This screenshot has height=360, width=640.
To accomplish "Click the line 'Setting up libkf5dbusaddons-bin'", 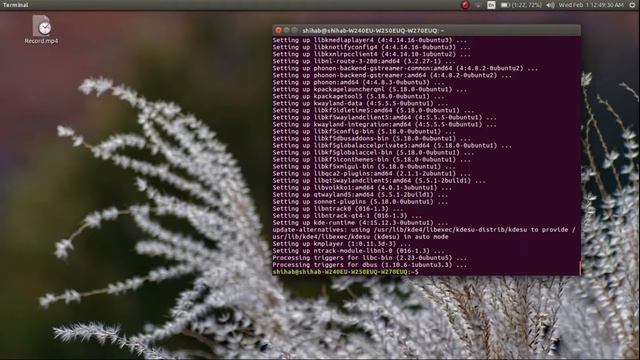I will pyautogui.click(x=371, y=138).
